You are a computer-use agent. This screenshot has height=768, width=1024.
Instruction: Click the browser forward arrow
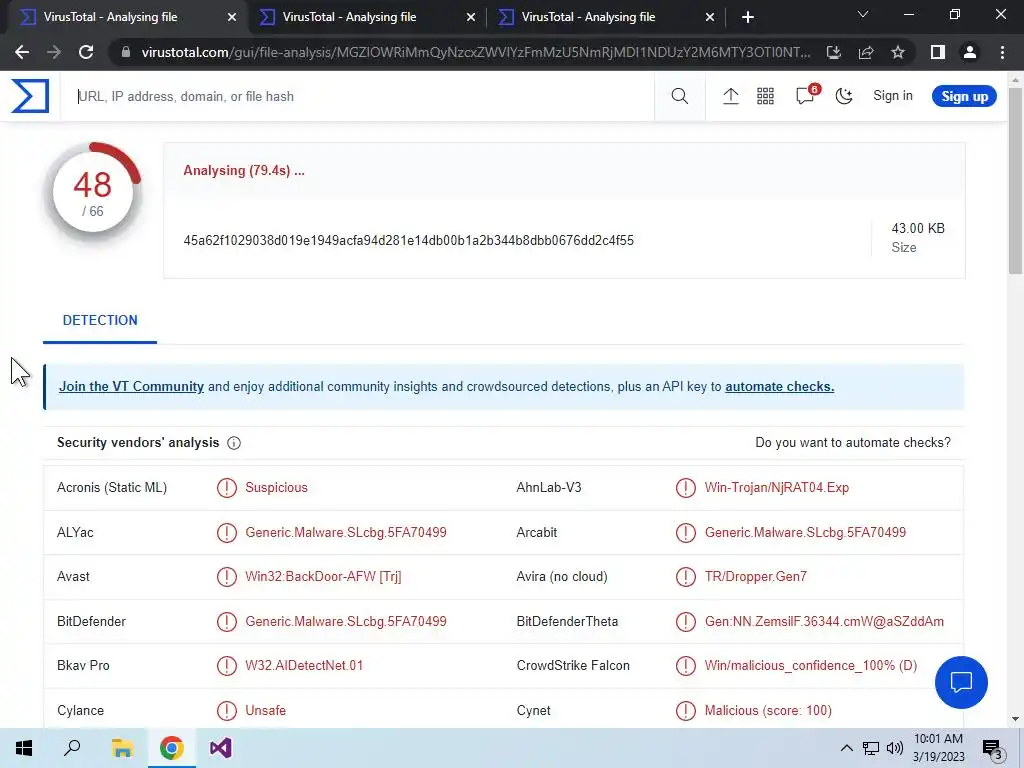[54, 52]
